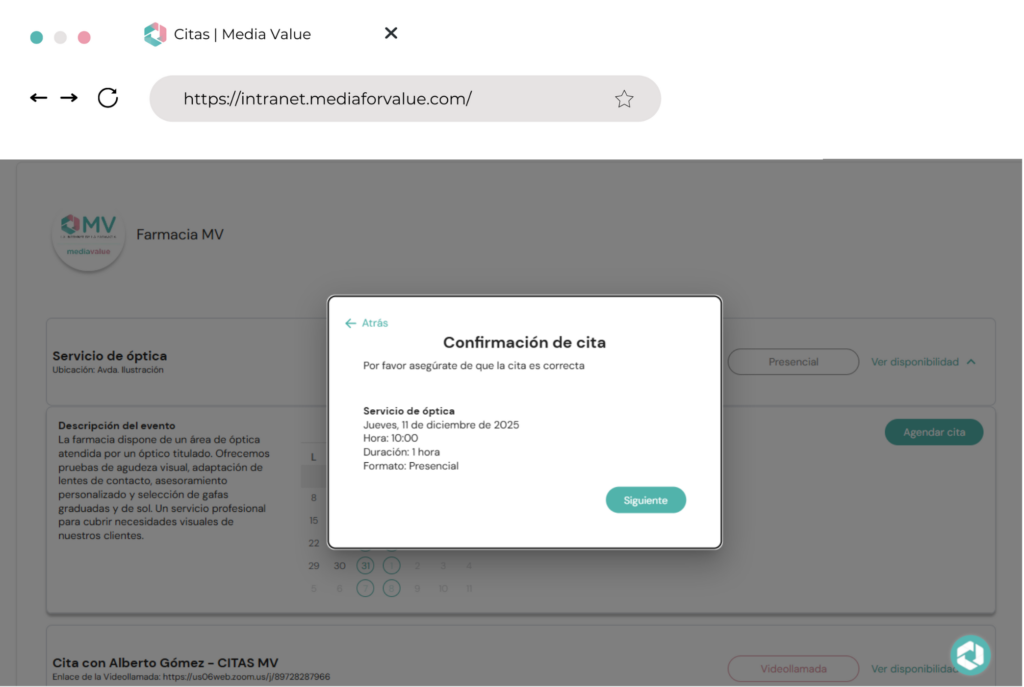Click the Agendar cita button
Screen dimensions: 1024x687
[x=934, y=432]
